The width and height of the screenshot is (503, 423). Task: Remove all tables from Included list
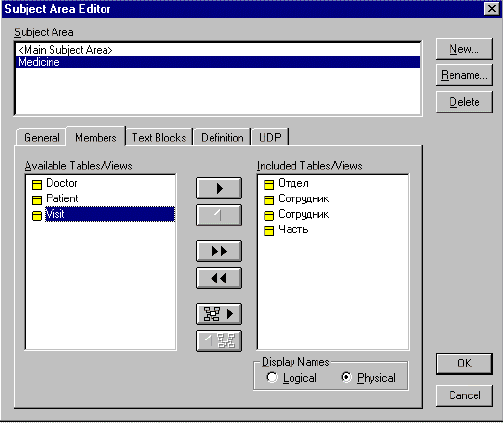coord(219,278)
